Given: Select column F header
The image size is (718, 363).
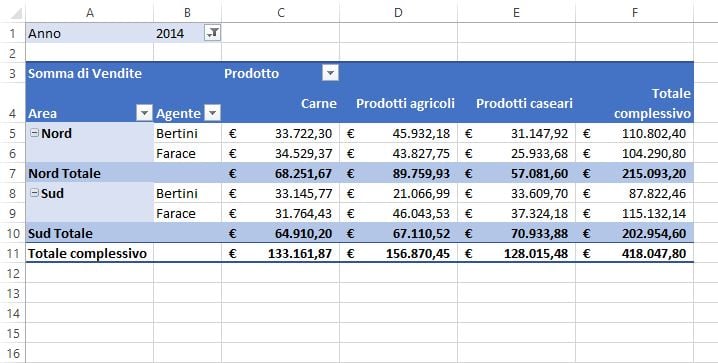Looking at the screenshot, I should (x=635, y=13).
